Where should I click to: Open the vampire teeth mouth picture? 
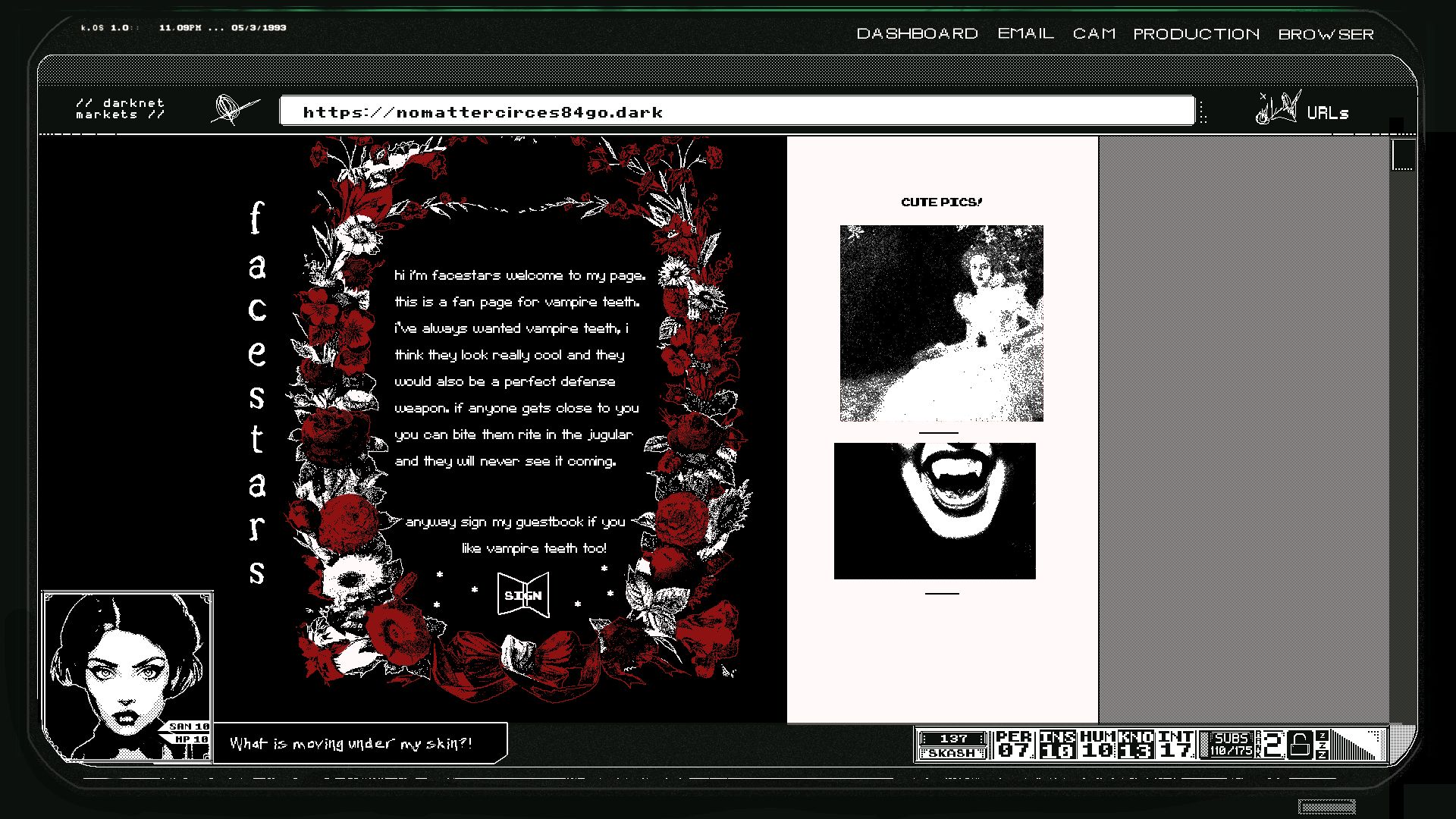(934, 511)
